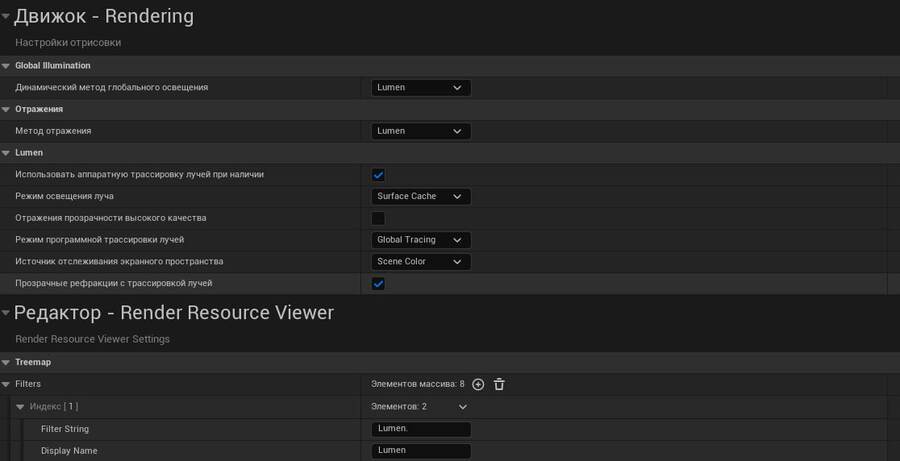Open Global Tracing software ray dropdown

[x=420, y=240]
